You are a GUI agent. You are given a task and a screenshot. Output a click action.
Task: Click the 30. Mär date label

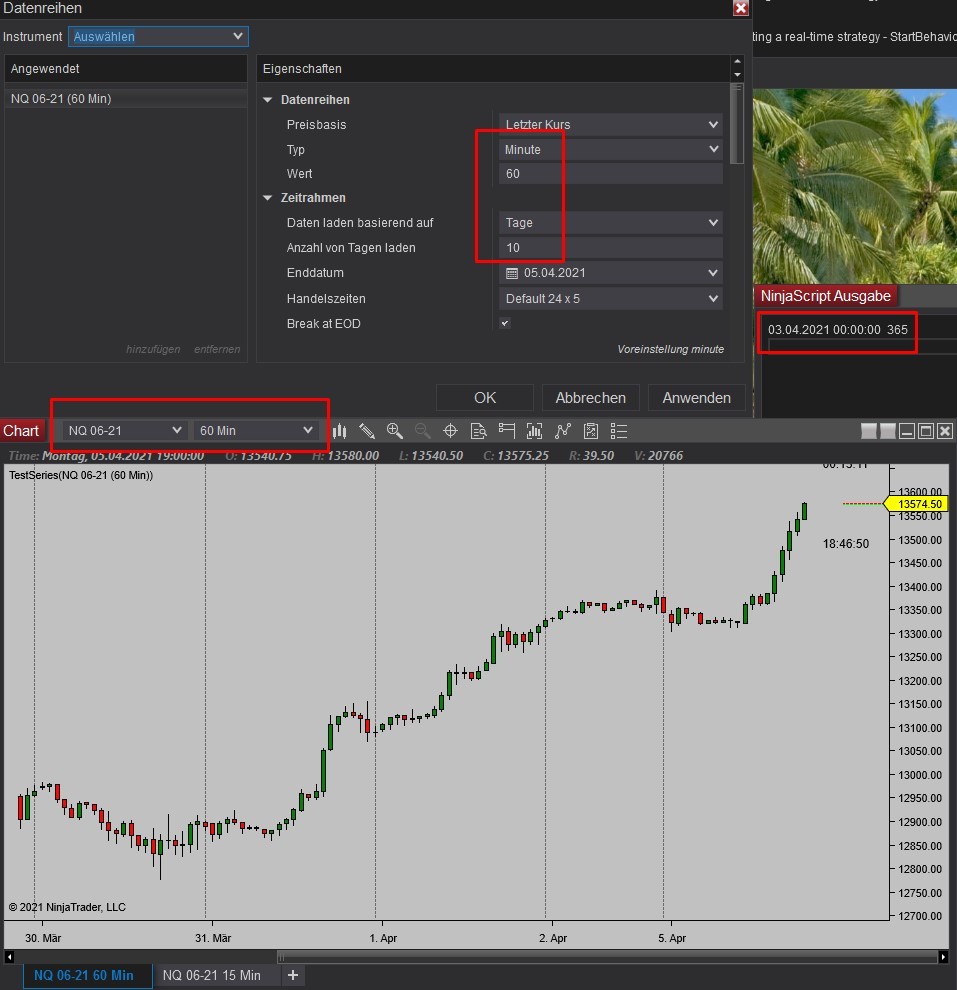pyautogui.click(x=43, y=938)
